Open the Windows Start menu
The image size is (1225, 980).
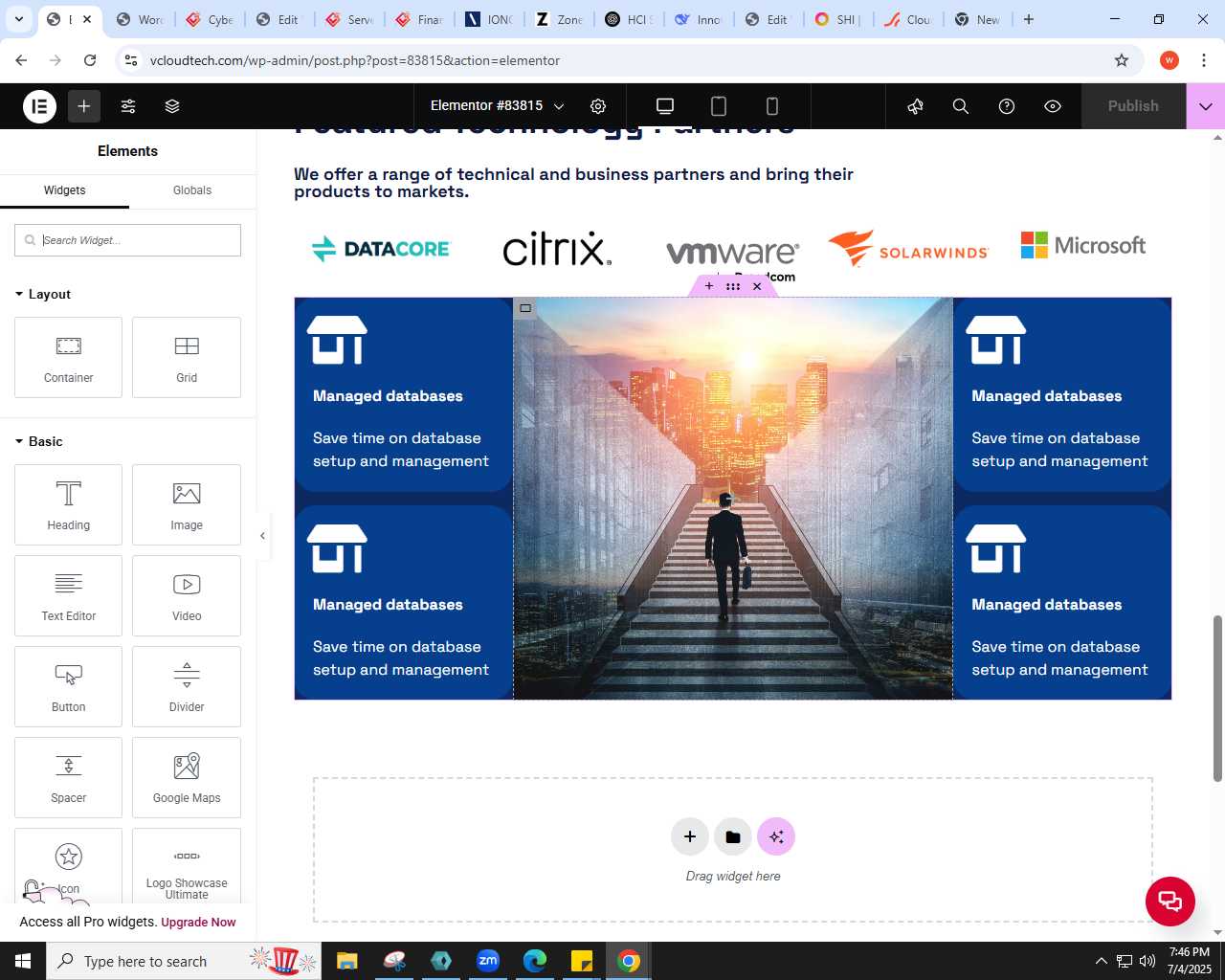[23, 961]
